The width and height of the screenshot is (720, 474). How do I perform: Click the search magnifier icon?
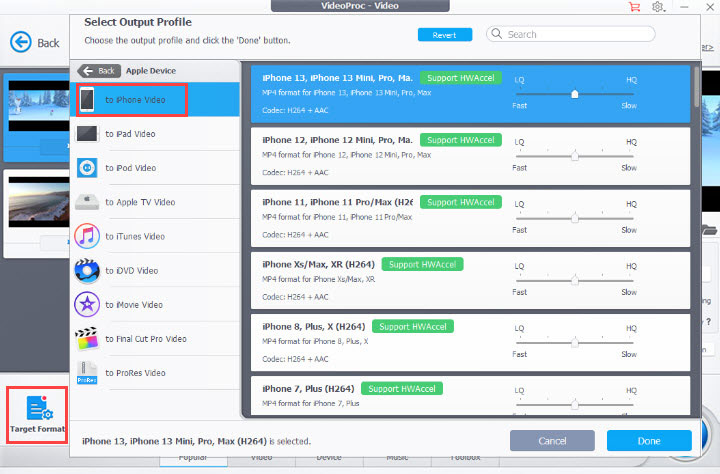pyautogui.click(x=496, y=34)
